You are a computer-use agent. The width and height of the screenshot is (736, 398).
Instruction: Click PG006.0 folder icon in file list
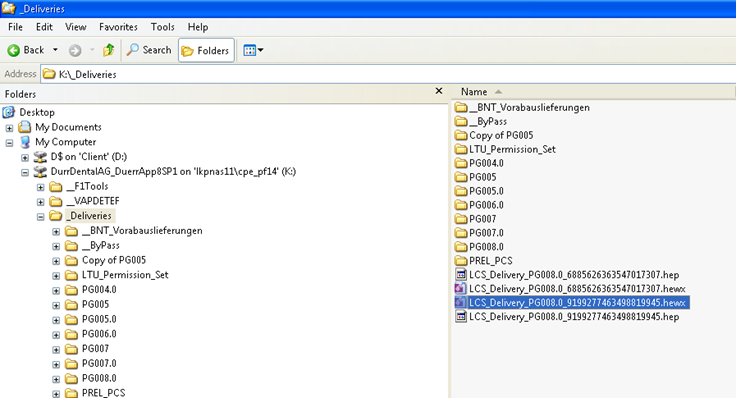(x=461, y=205)
